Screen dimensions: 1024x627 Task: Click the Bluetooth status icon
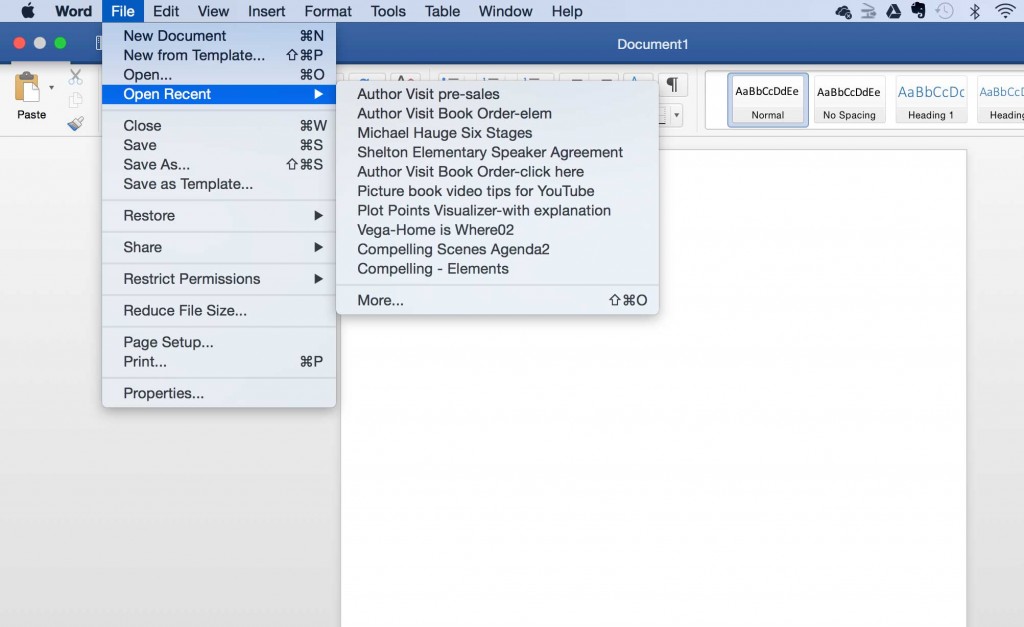pyautogui.click(x=974, y=11)
